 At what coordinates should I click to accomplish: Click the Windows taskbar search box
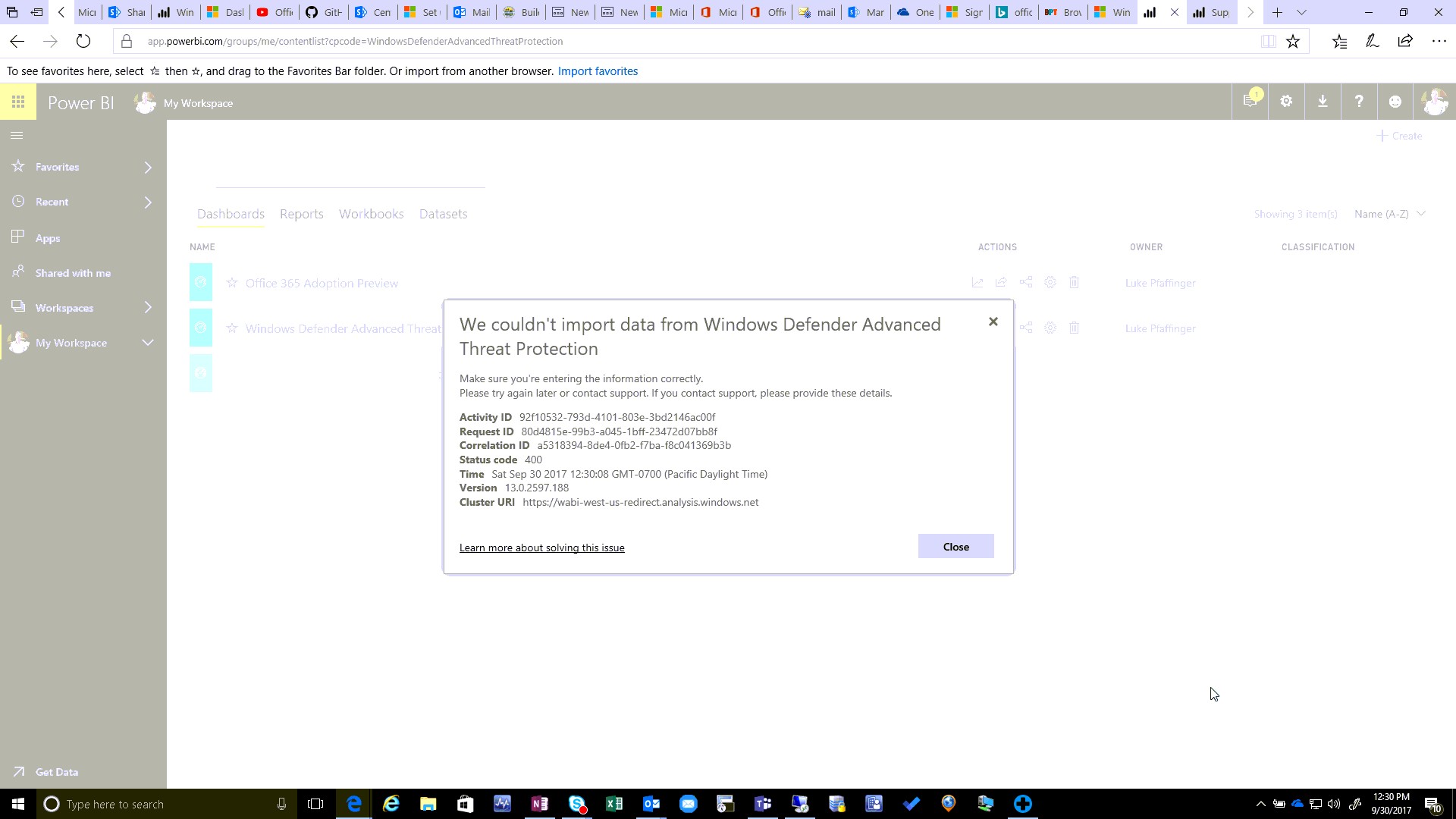click(x=165, y=804)
